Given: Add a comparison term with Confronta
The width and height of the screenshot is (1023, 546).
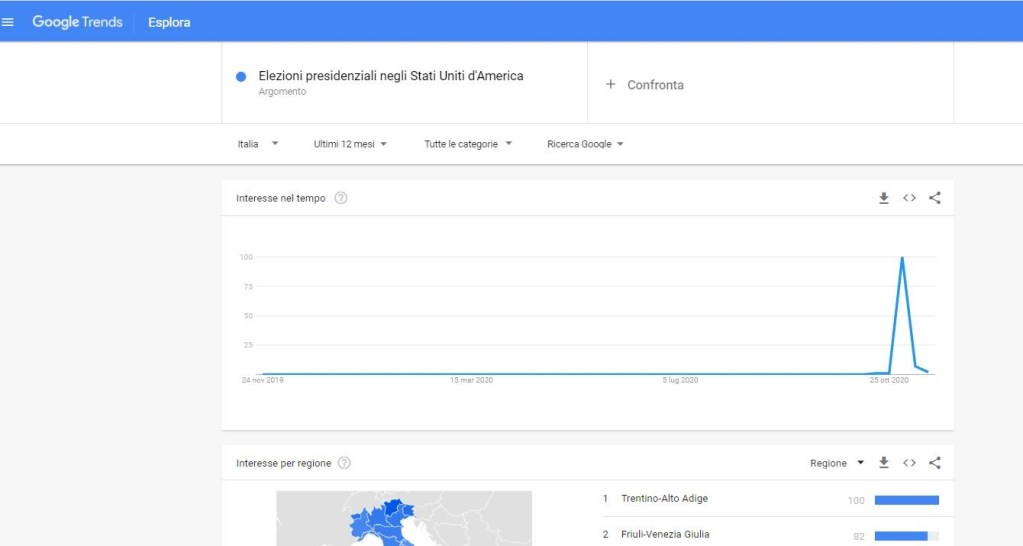Looking at the screenshot, I should point(645,85).
